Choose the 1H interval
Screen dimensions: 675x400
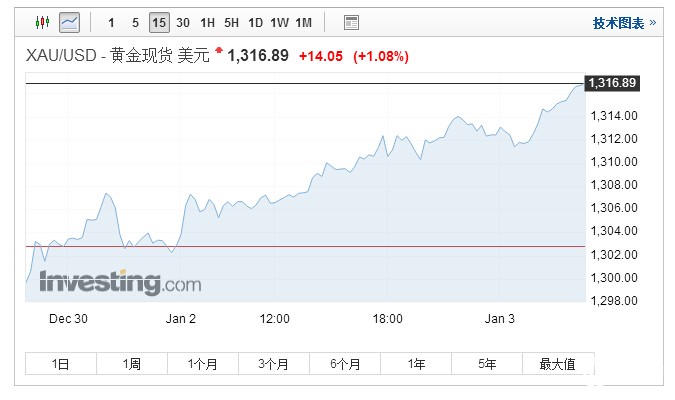click(207, 22)
